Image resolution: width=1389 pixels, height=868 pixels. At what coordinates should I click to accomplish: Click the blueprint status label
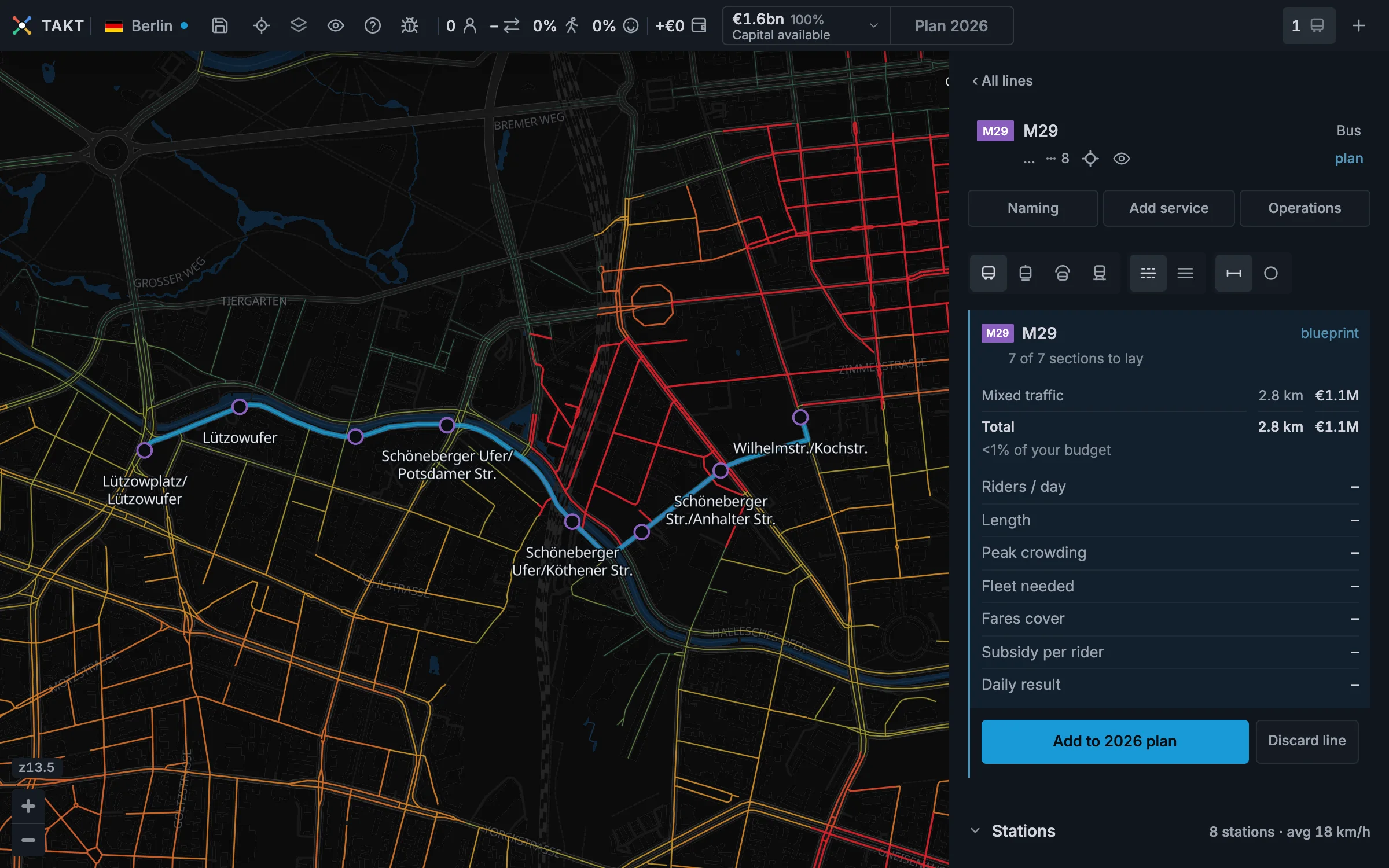(x=1329, y=333)
